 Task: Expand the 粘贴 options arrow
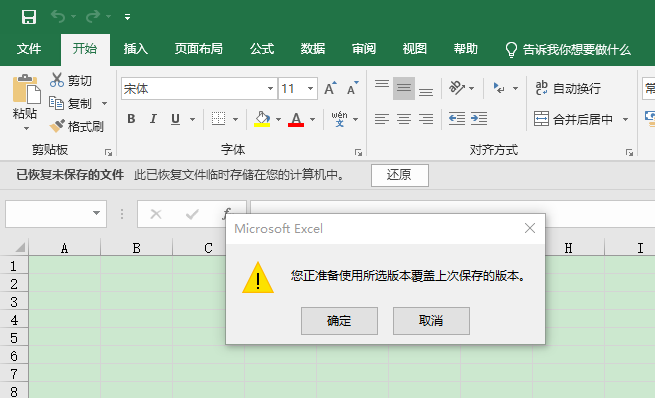(x=26, y=128)
